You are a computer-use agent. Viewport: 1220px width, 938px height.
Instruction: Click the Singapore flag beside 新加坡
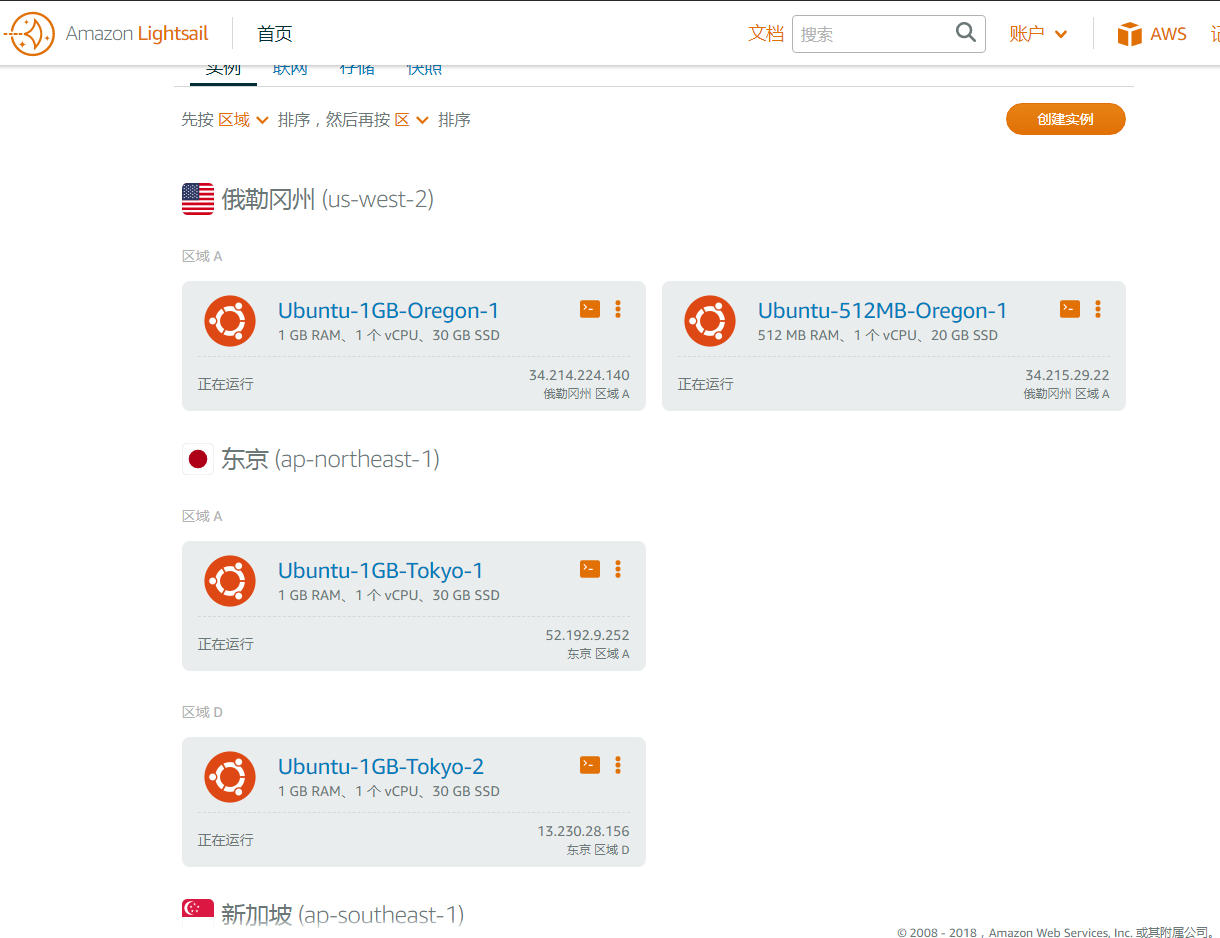click(198, 910)
